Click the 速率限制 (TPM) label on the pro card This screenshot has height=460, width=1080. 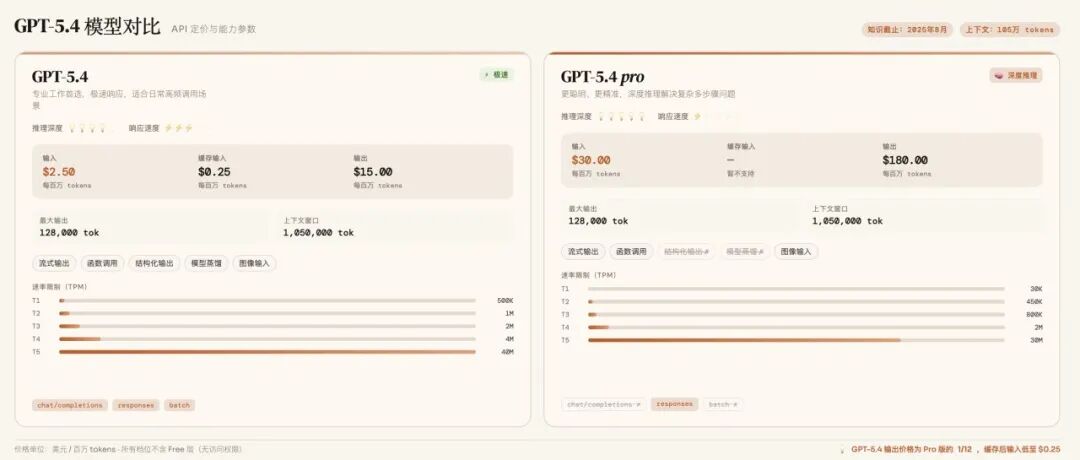pos(588,275)
